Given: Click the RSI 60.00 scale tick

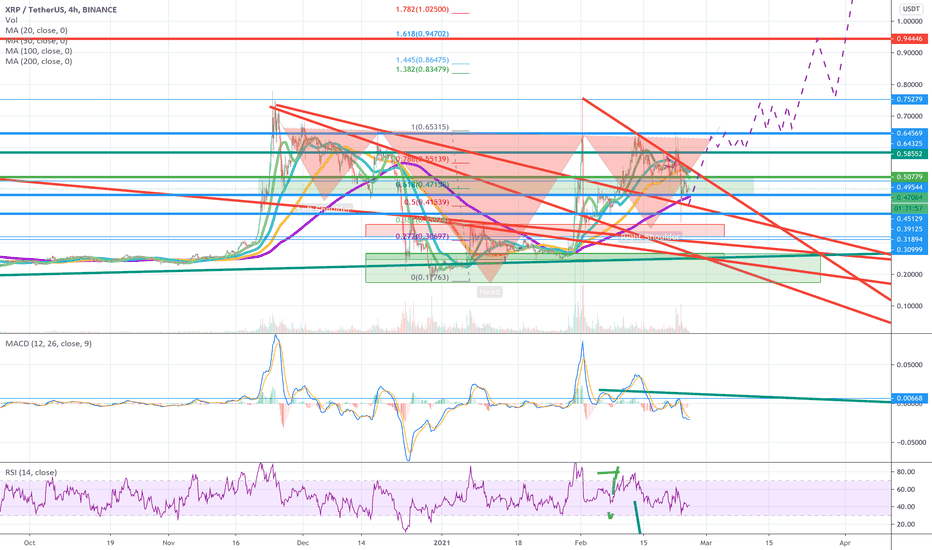Looking at the screenshot, I should pos(906,489).
